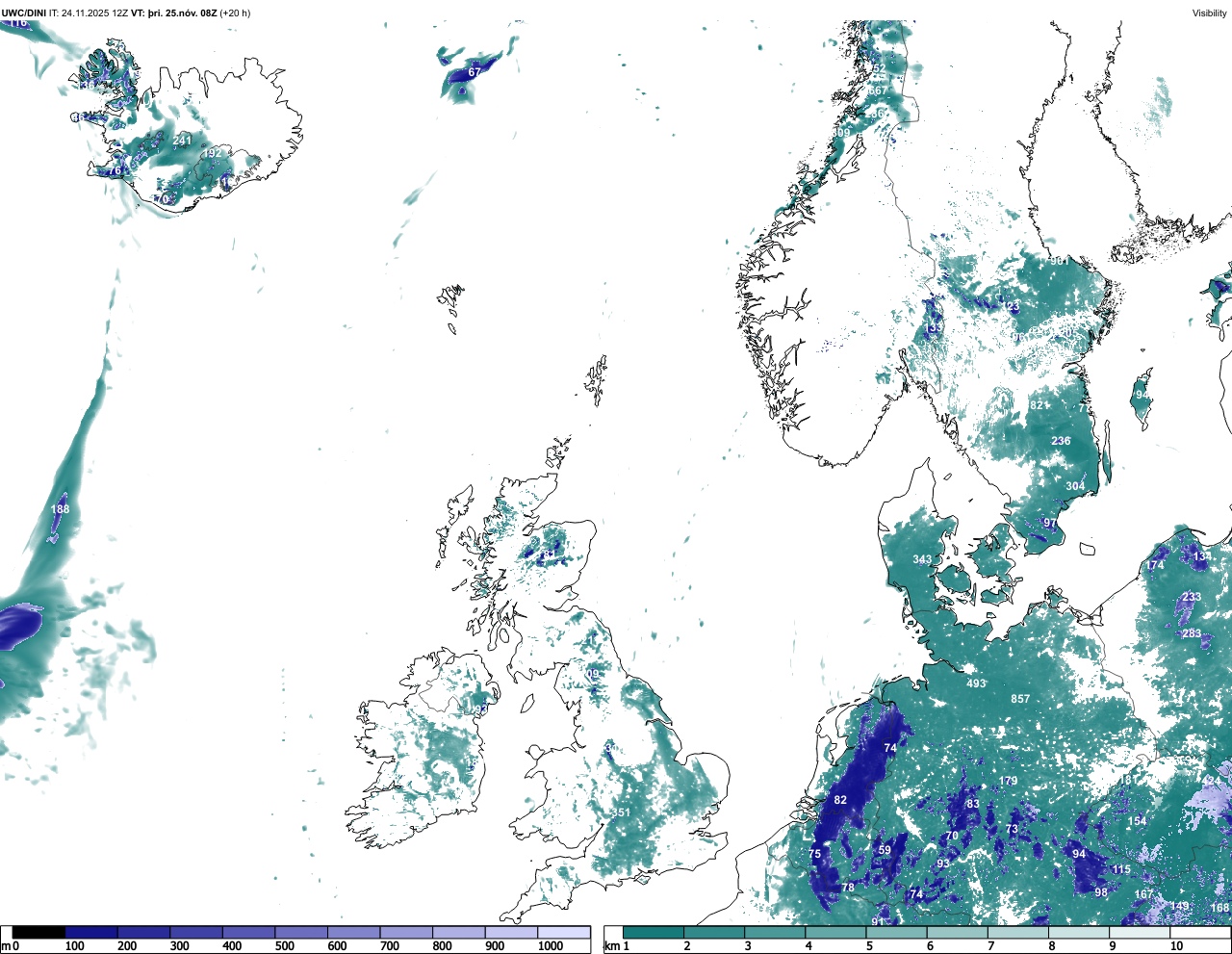
Task: Click the map value '154' in eastern Germany
Action: 1138,821
